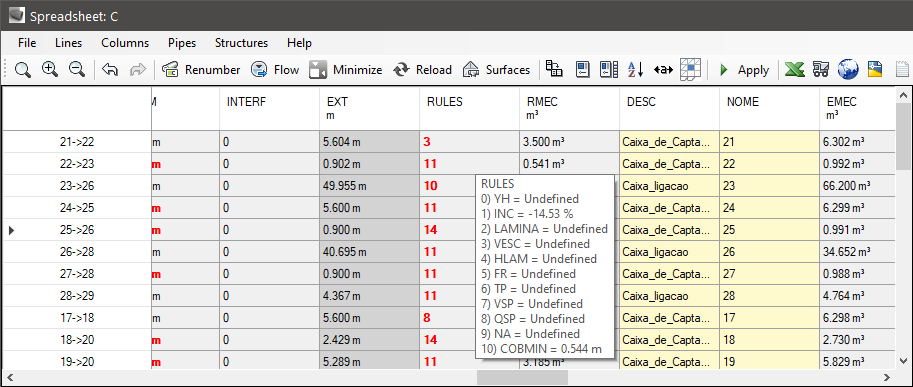Click the copy tables icon
Image resolution: width=913 pixels, height=387 pixels.
tap(554, 69)
